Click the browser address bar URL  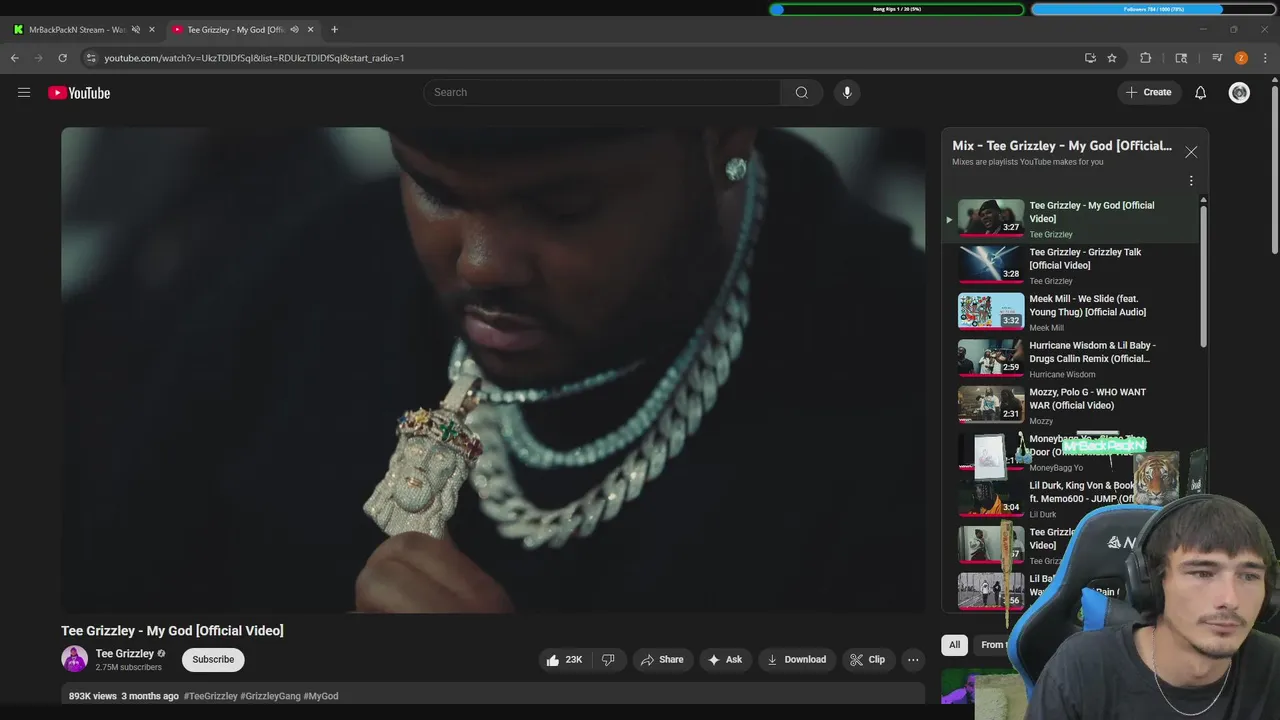(x=254, y=58)
